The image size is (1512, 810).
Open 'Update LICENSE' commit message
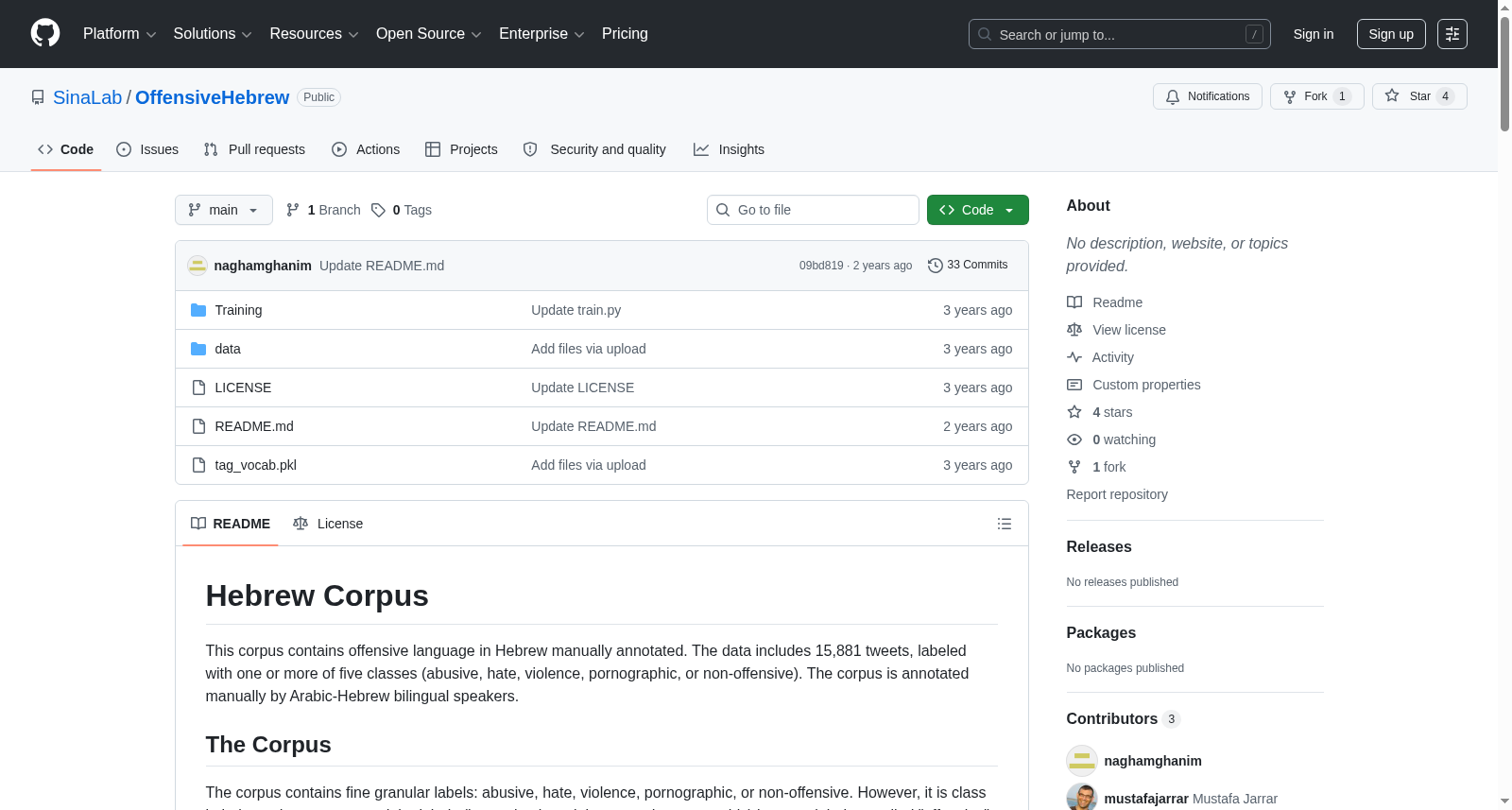[x=583, y=388]
